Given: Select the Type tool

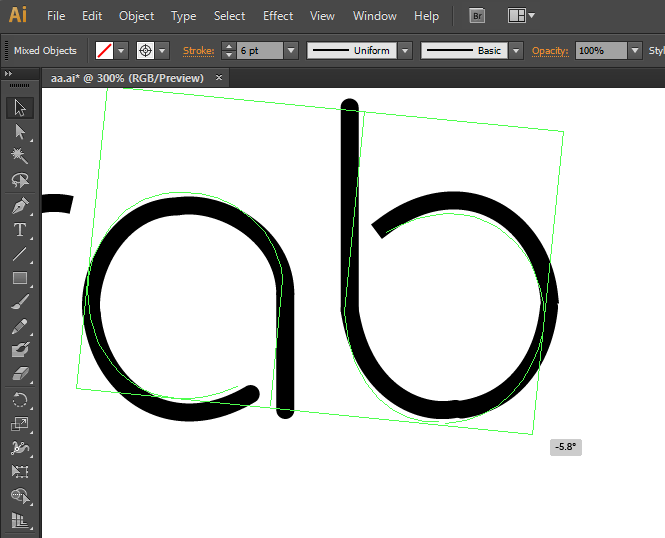Looking at the screenshot, I should click(20, 230).
